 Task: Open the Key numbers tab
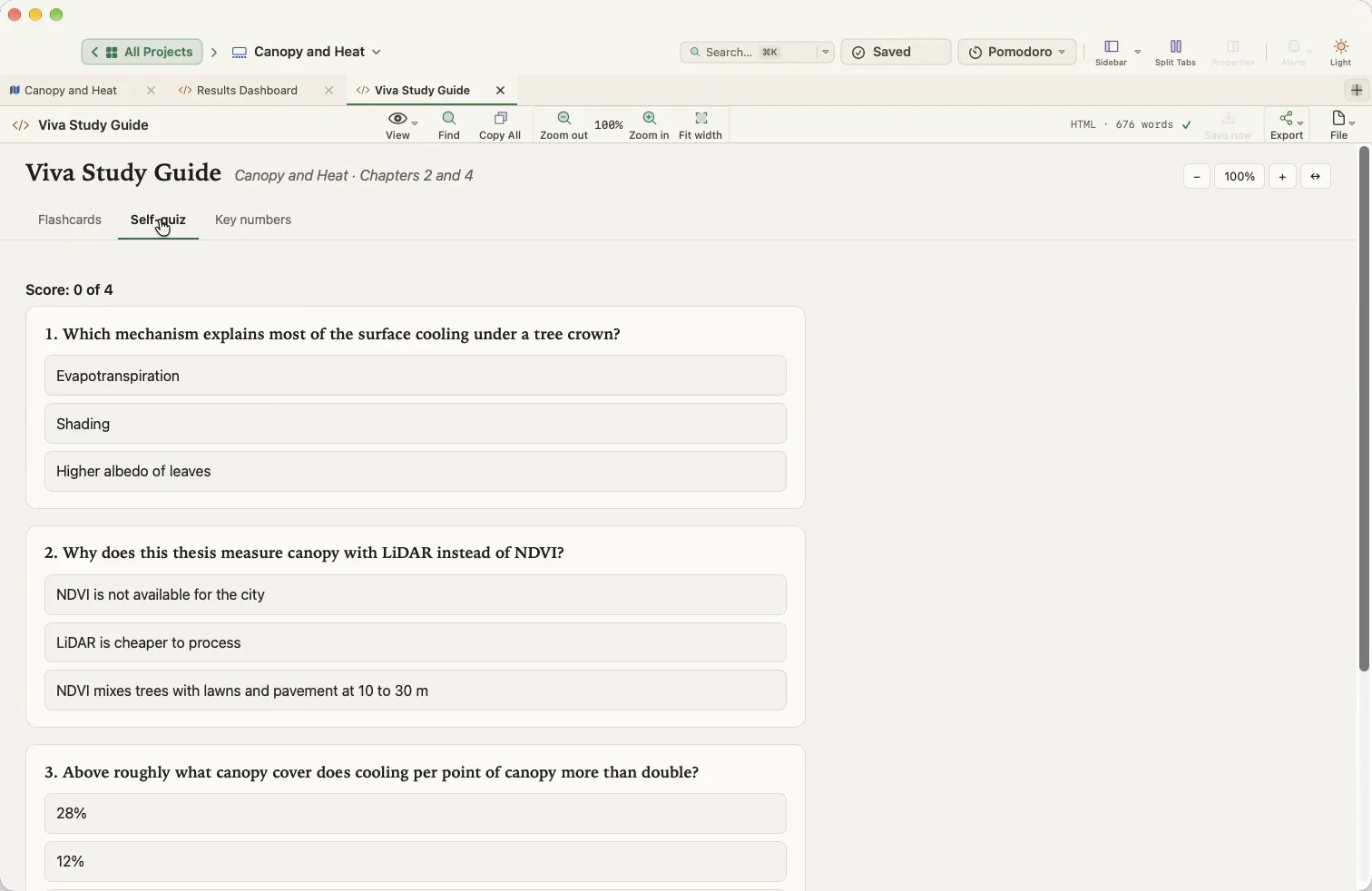253,220
